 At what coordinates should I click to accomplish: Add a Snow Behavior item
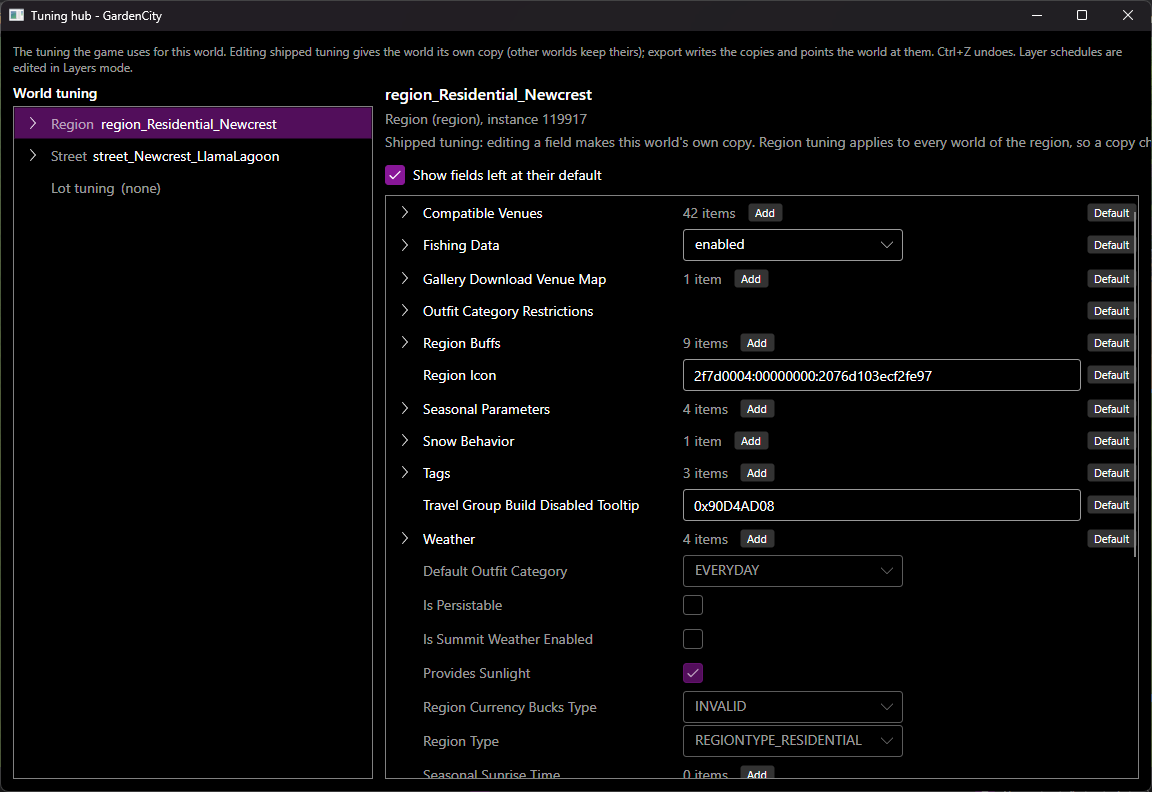751,441
